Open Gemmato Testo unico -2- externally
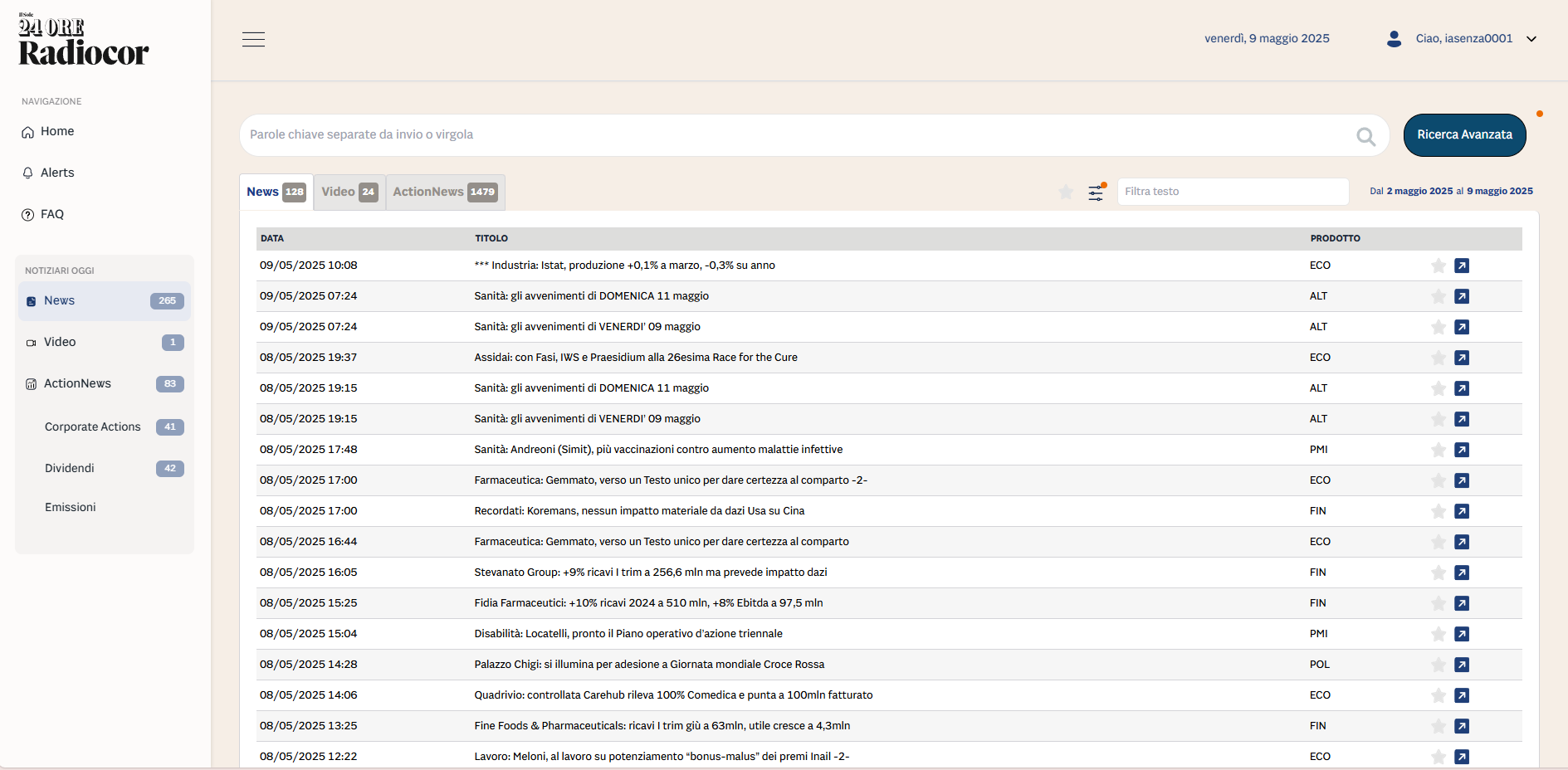Screen dimensions: 1568x770 (1462, 480)
